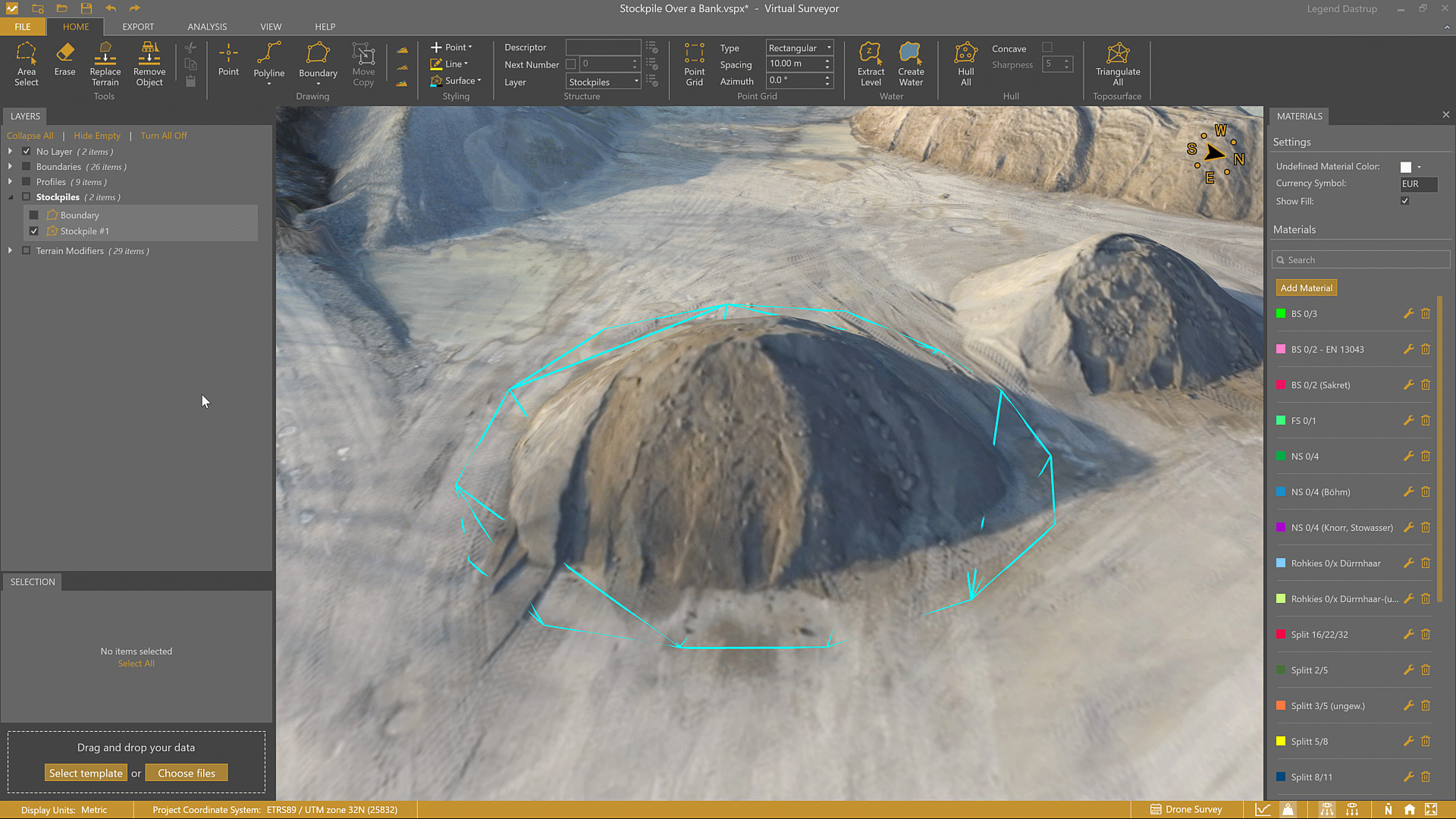Viewport: 1456px width, 819px height.
Task: Click the Hull All icon
Action: click(965, 64)
